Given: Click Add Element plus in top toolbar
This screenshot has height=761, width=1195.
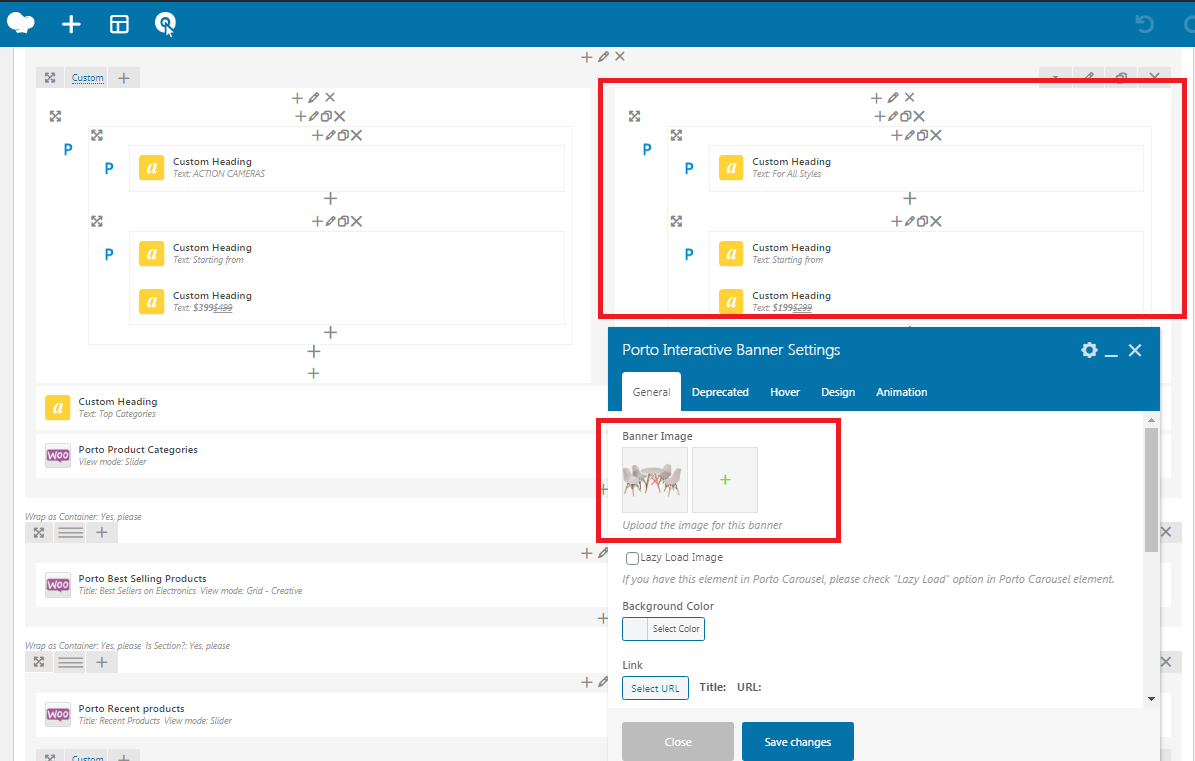Looking at the screenshot, I should pos(71,24).
